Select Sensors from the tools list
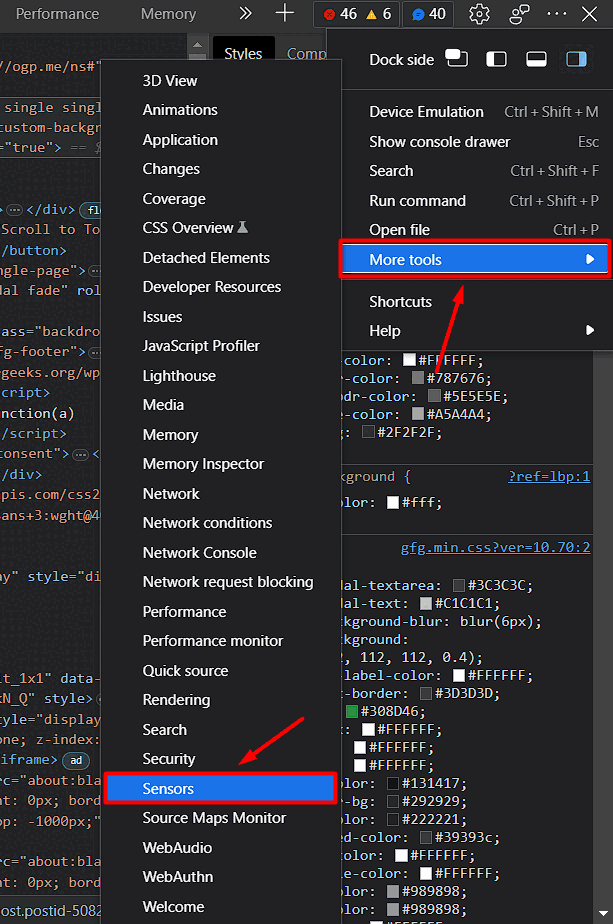This screenshot has height=924, width=613. (x=219, y=789)
